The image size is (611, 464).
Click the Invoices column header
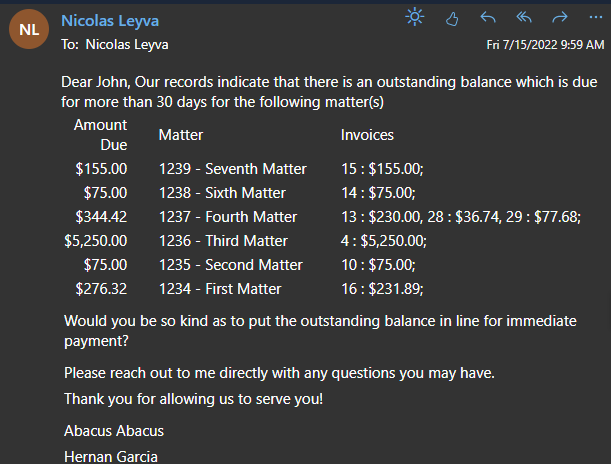coord(367,135)
